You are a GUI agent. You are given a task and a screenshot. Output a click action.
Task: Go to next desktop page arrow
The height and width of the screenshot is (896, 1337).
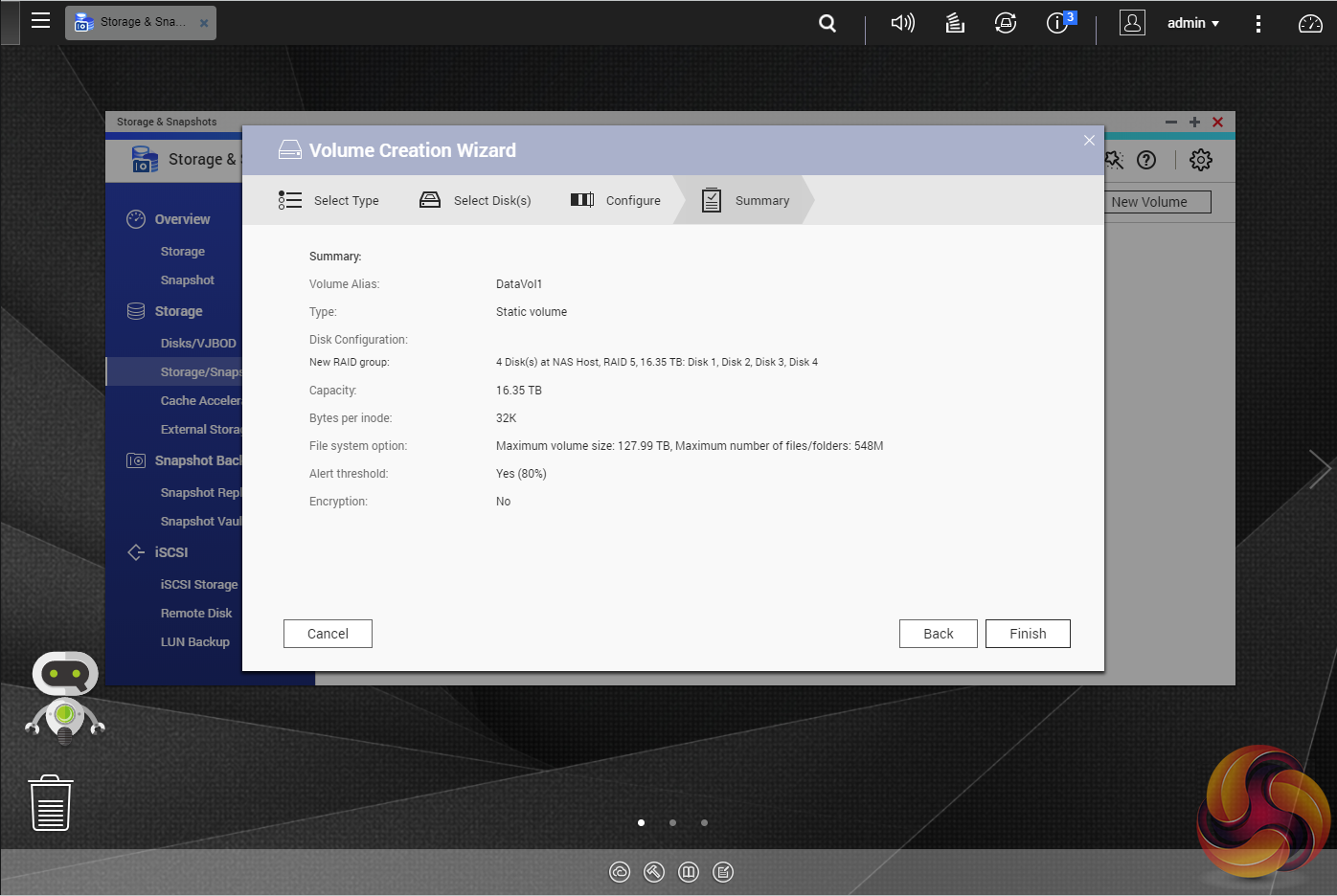pos(1319,469)
